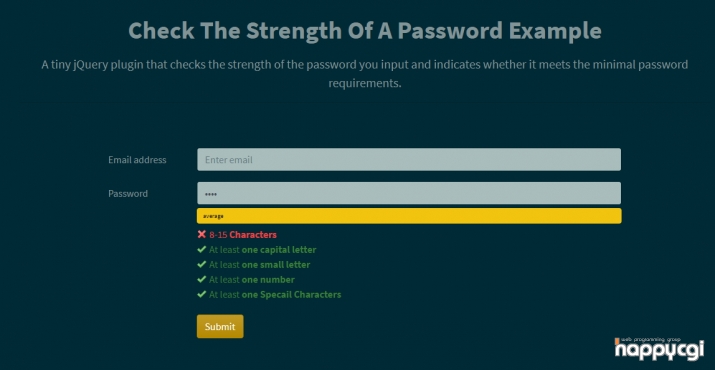This screenshot has height=370, width=715.
Task: Click the red X icon beside 8-15 Characters
Action: (x=202, y=235)
